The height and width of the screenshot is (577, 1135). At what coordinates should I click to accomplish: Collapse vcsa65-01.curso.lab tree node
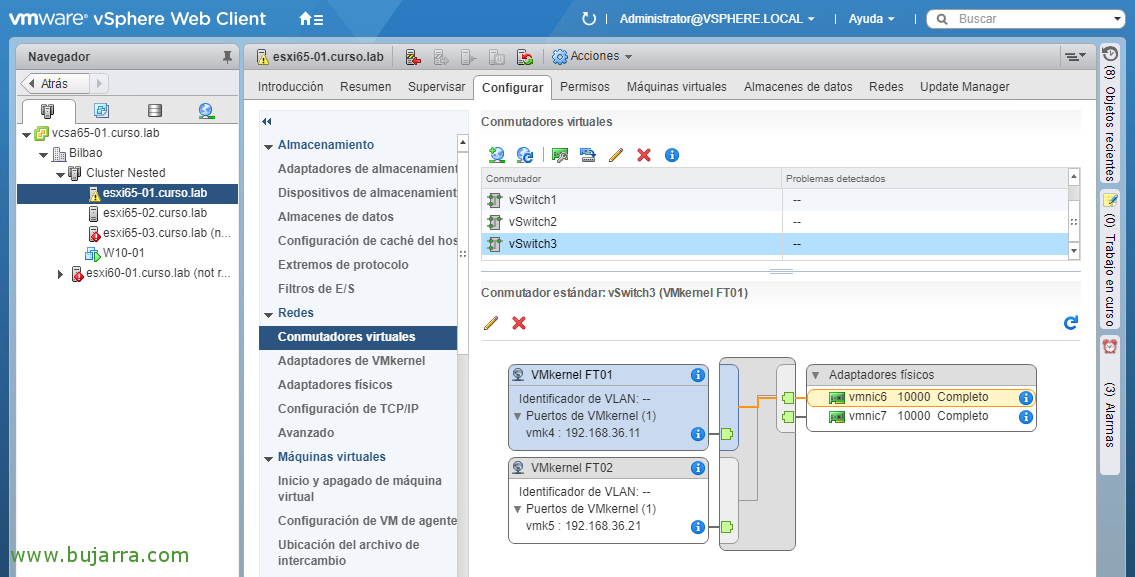[x=27, y=134]
